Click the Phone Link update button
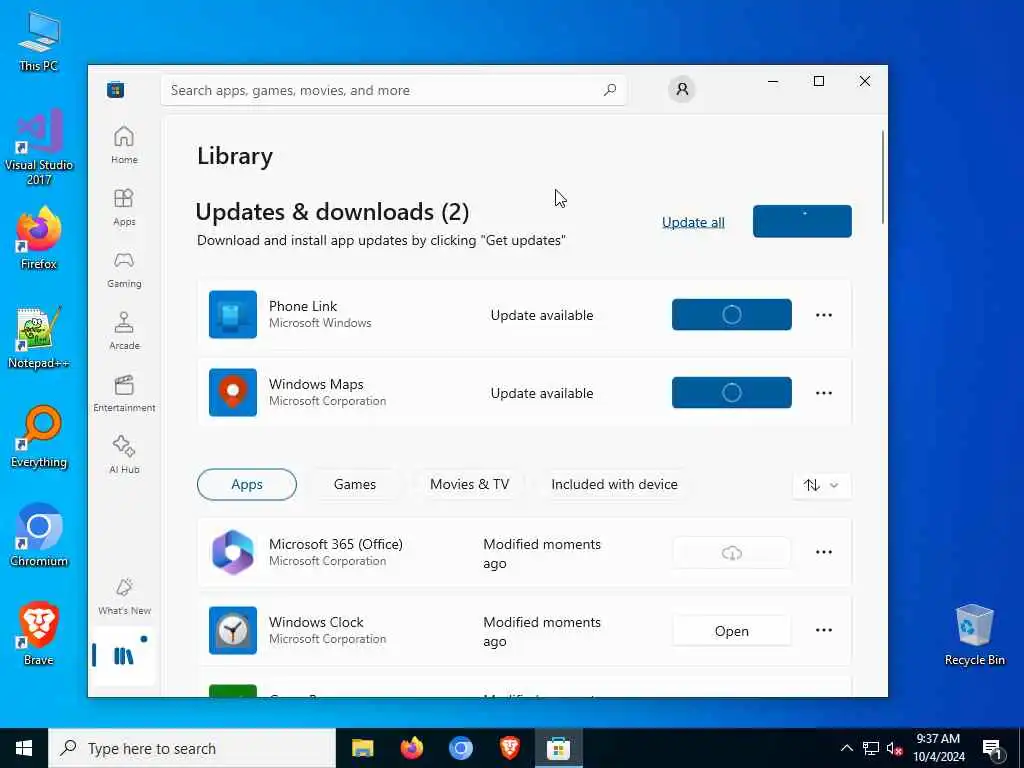 tap(731, 315)
